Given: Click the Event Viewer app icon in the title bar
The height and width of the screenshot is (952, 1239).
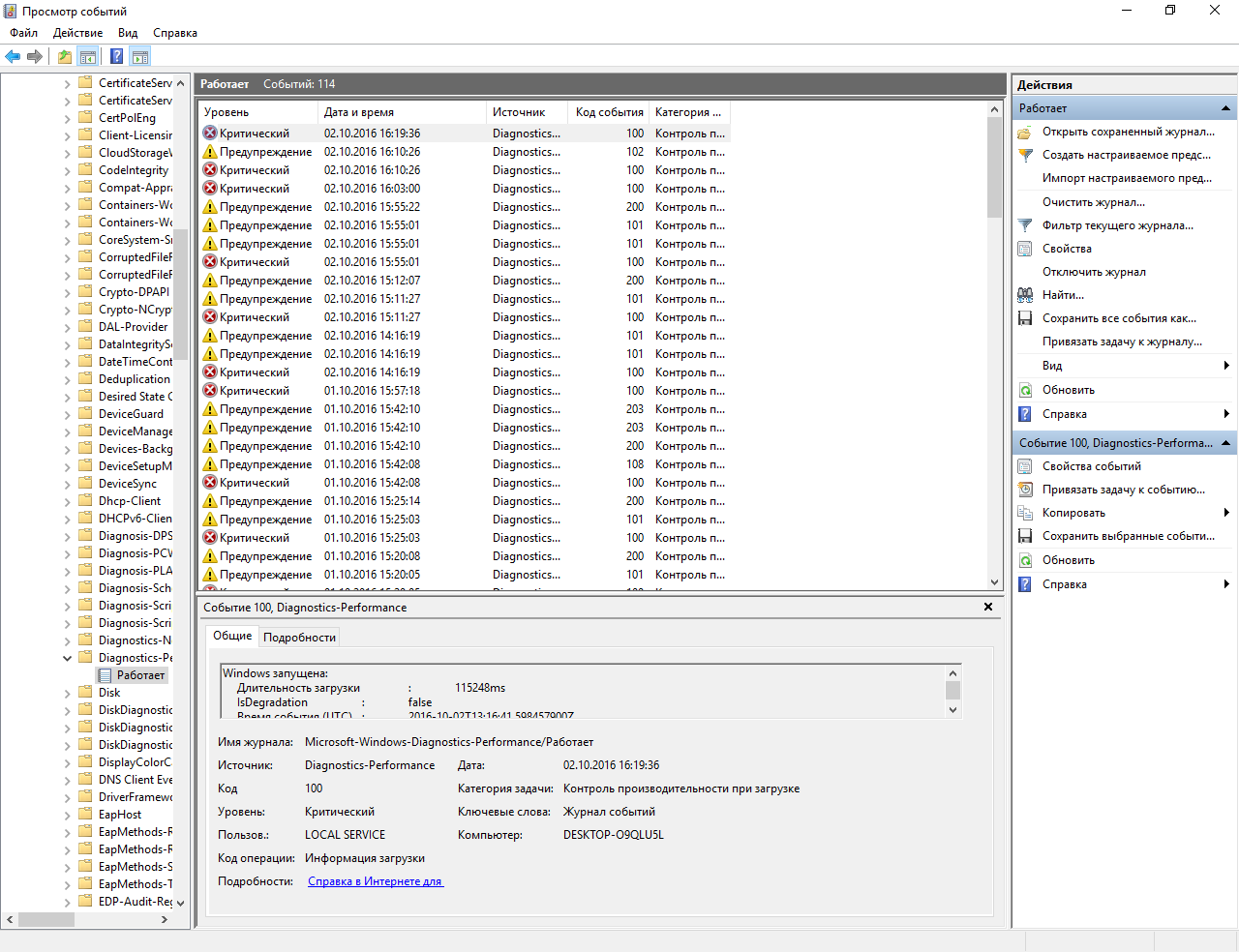Looking at the screenshot, I should click(11, 11).
